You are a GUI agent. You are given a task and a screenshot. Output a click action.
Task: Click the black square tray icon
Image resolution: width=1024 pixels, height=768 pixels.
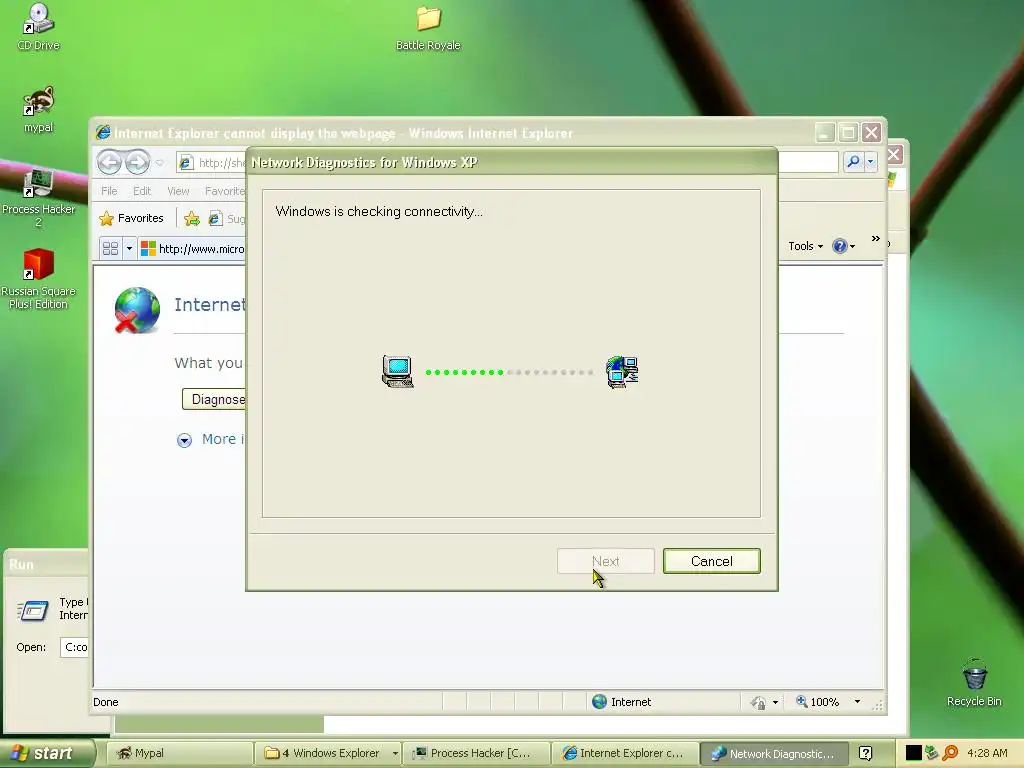(x=914, y=753)
